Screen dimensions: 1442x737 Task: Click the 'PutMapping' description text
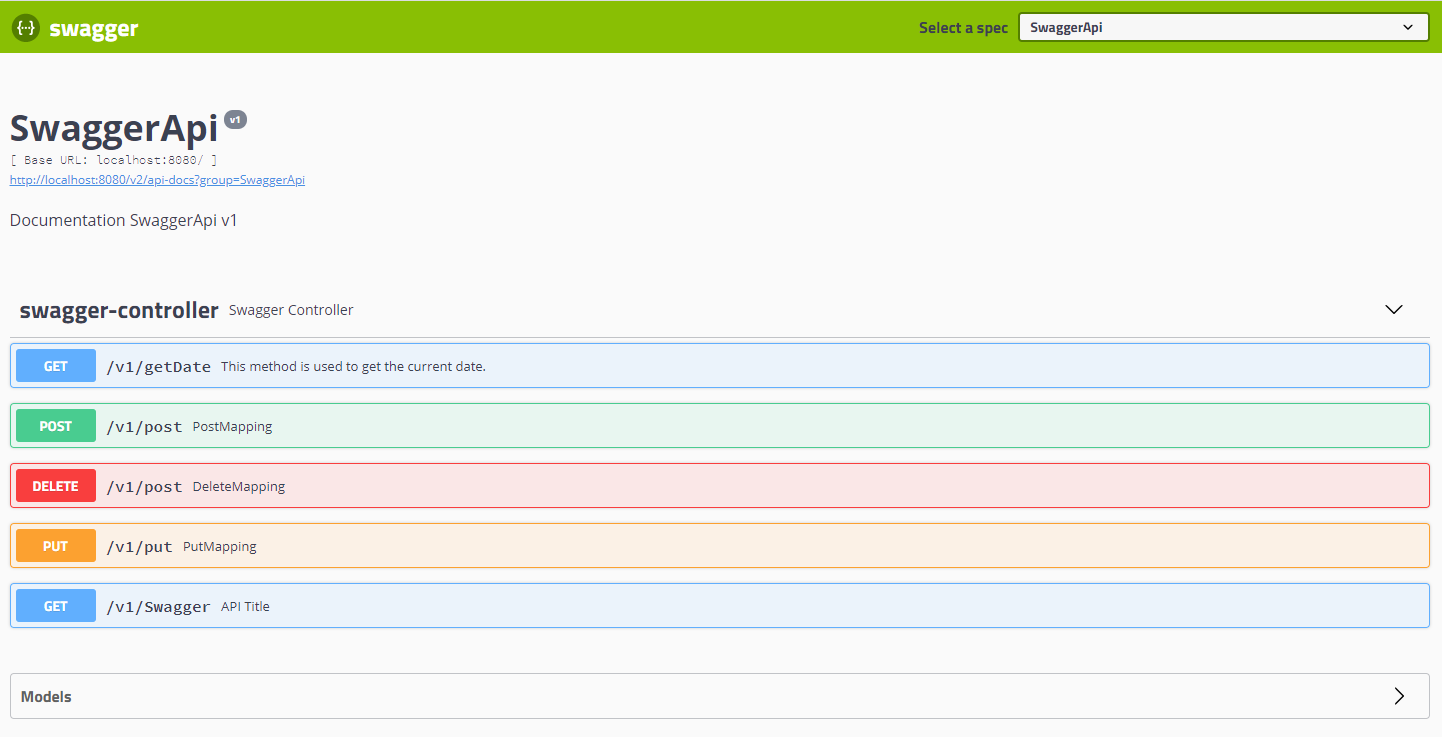coord(220,547)
